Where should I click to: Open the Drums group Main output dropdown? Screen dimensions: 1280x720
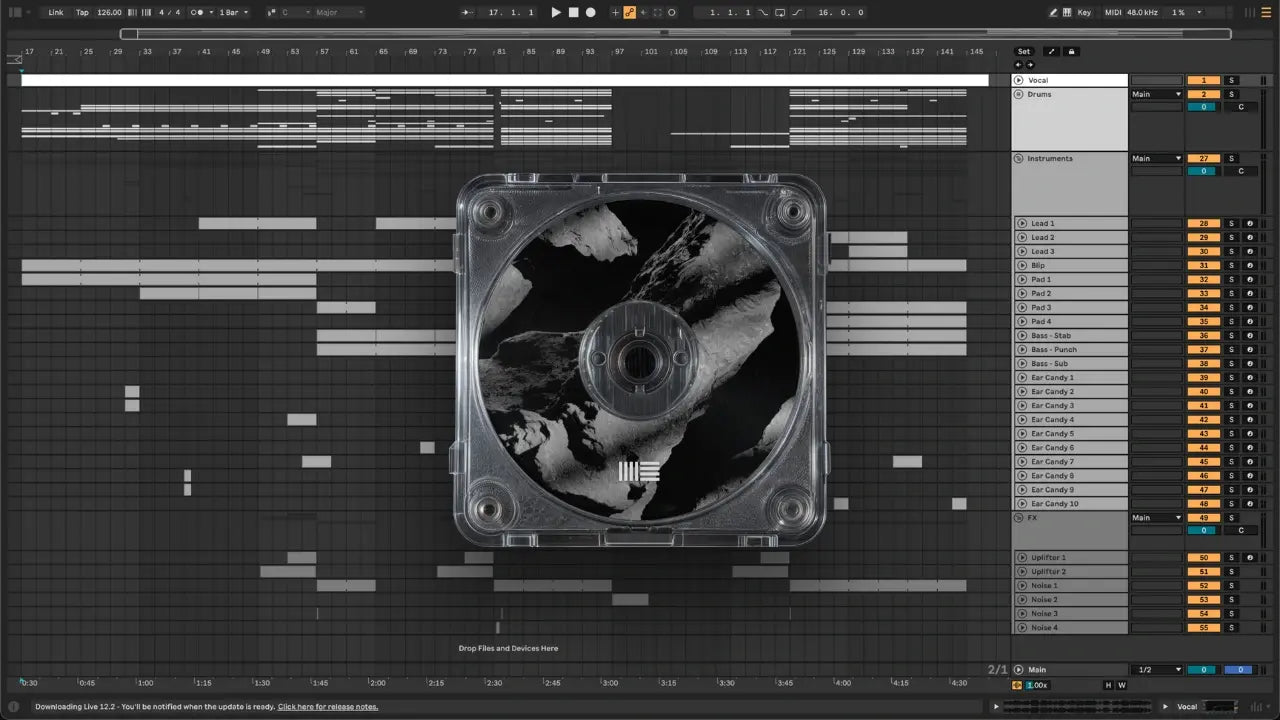(x=1156, y=94)
